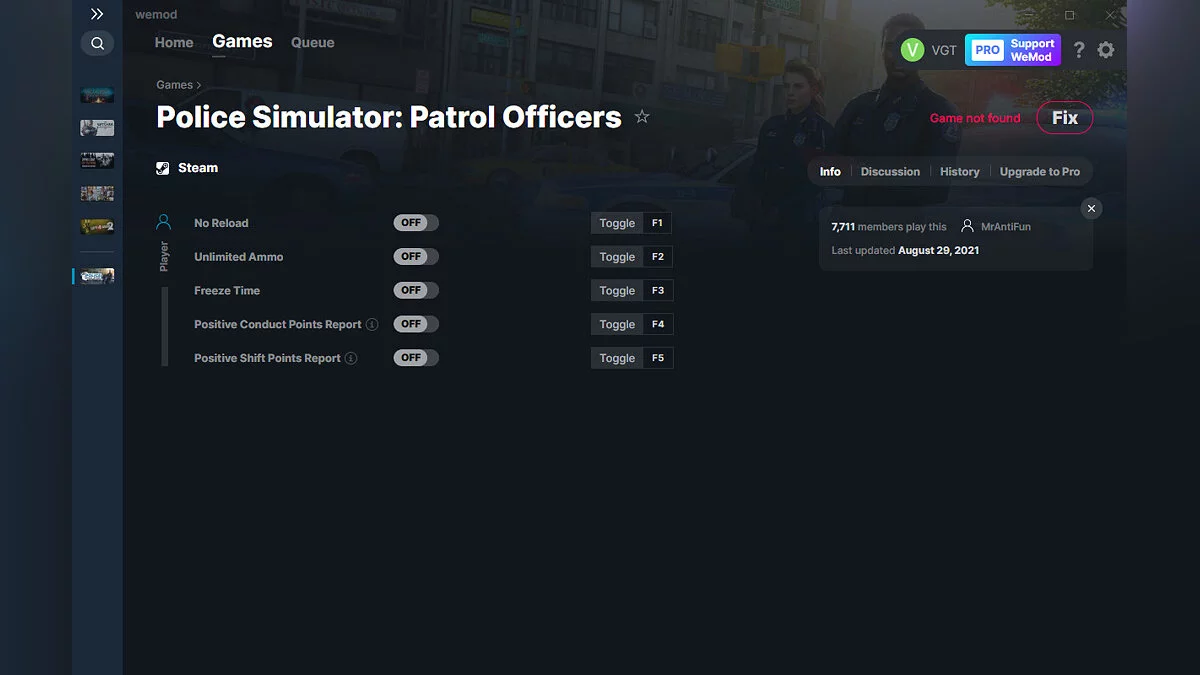This screenshot has height=675, width=1200.
Task: Enable the No Reload toggle
Action: (415, 222)
